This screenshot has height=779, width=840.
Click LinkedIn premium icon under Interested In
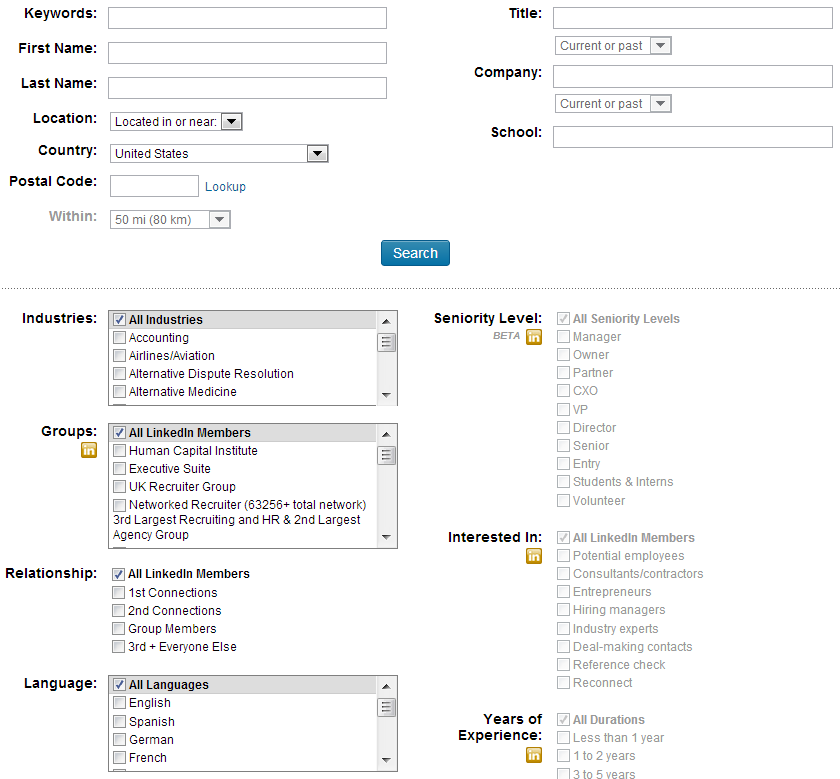(534, 556)
